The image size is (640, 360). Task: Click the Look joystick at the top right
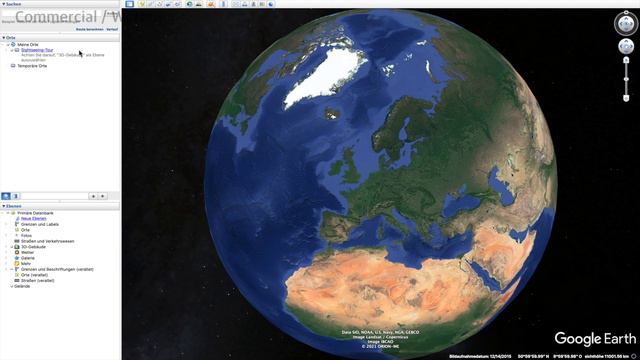(x=626, y=24)
